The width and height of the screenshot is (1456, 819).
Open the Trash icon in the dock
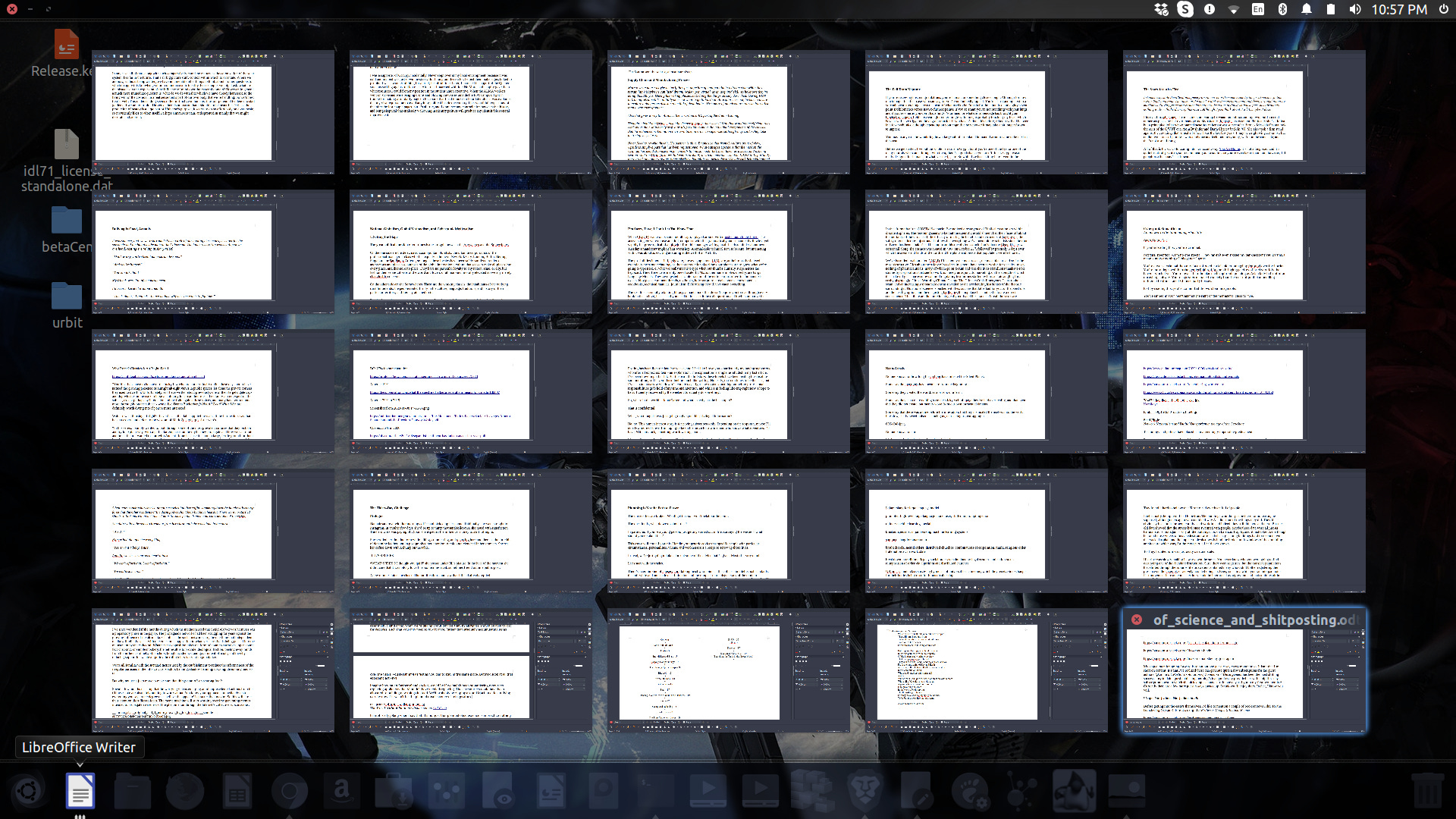tap(1426, 792)
